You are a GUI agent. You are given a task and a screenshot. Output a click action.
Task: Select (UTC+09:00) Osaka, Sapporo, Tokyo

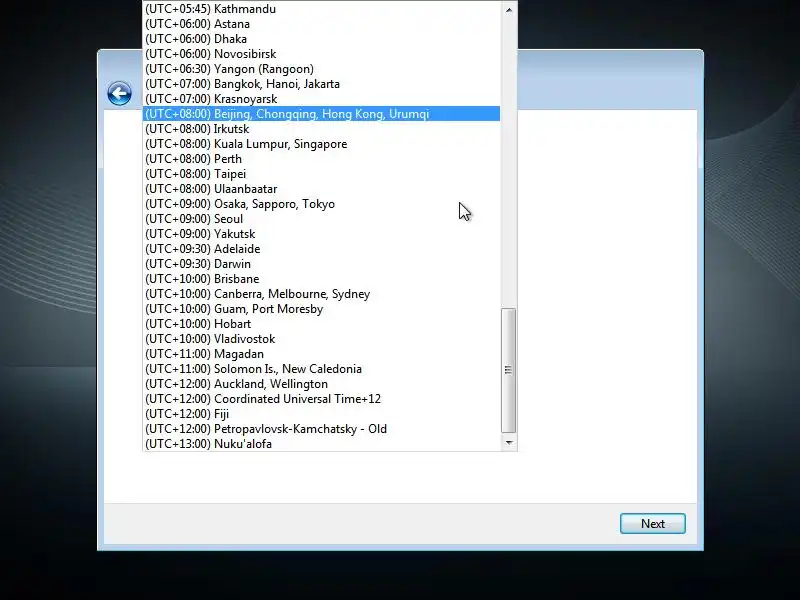pos(321,204)
